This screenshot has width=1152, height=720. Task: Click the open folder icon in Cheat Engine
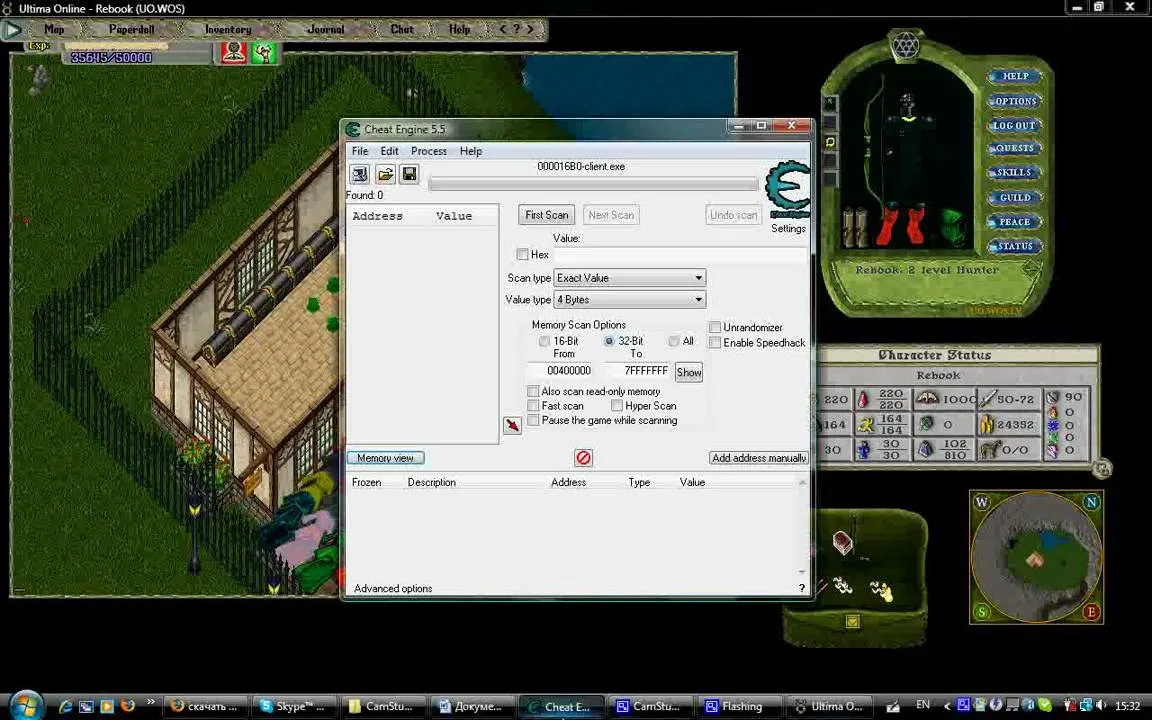click(x=385, y=174)
